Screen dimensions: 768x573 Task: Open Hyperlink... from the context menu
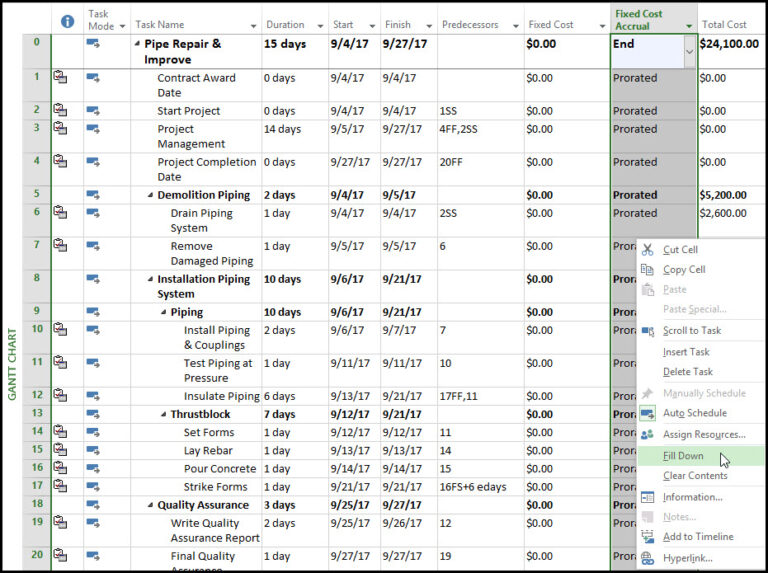700,558
